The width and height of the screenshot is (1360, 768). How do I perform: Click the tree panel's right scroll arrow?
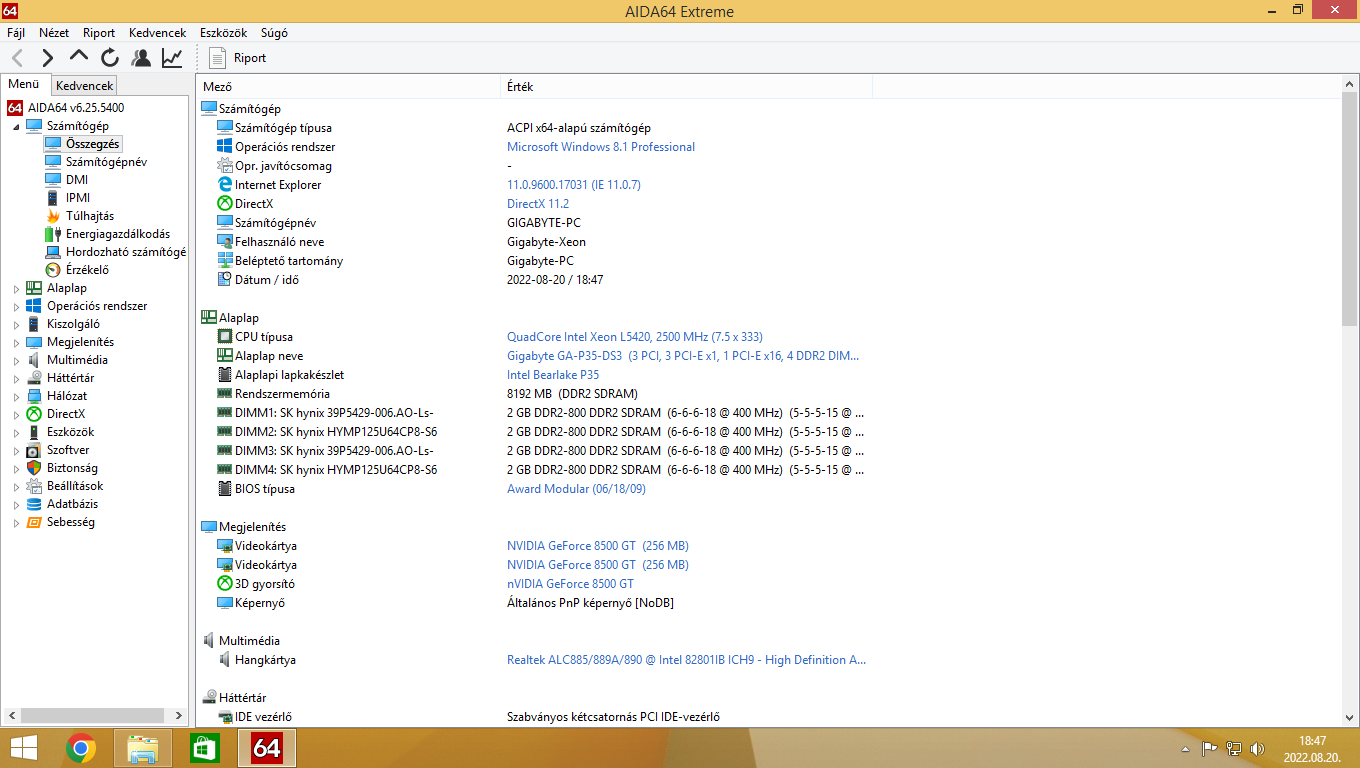pyautogui.click(x=179, y=716)
